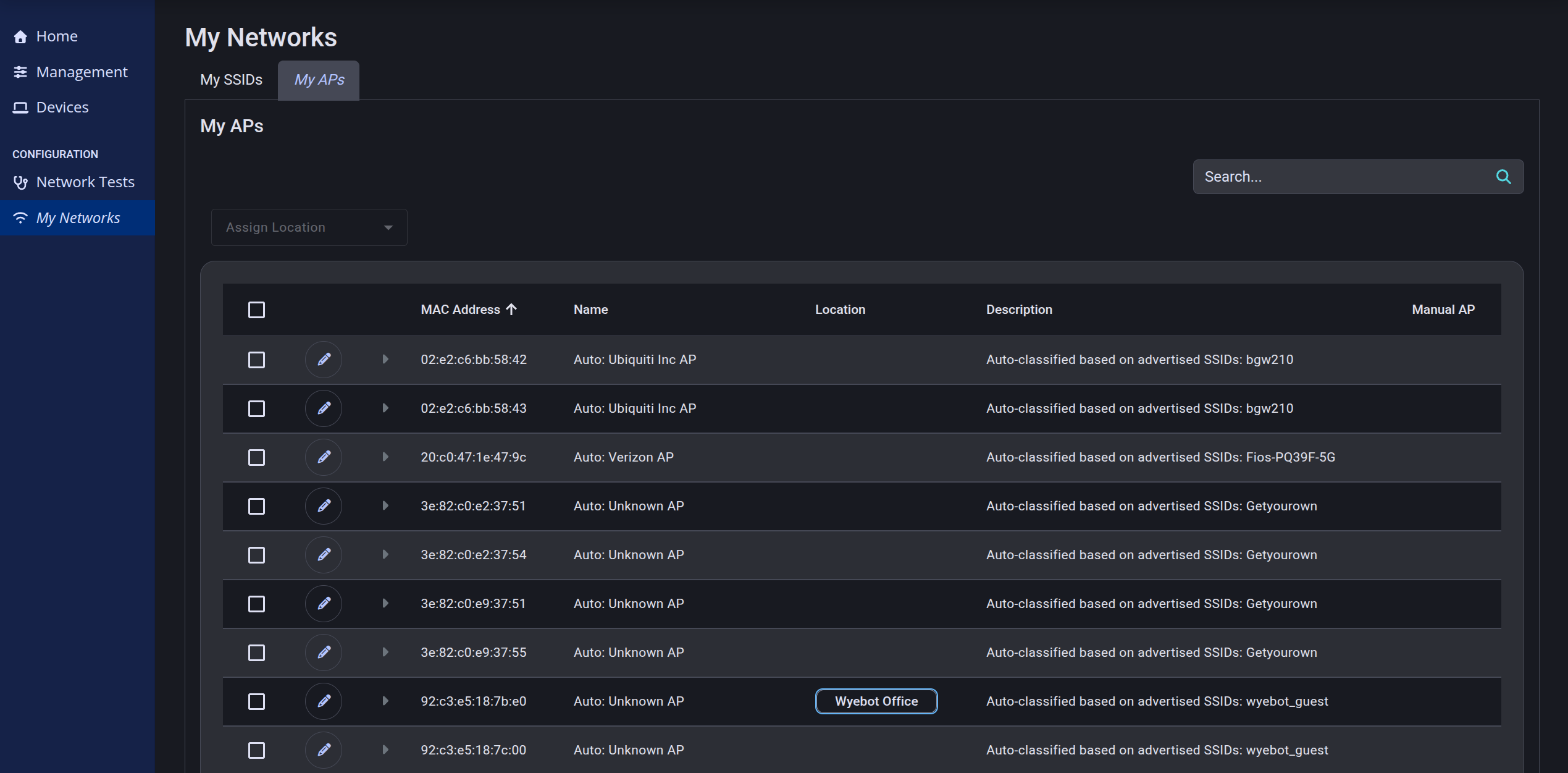Open Network Tests under Configuration
Screen dimensions: 1568x773
(x=77, y=182)
